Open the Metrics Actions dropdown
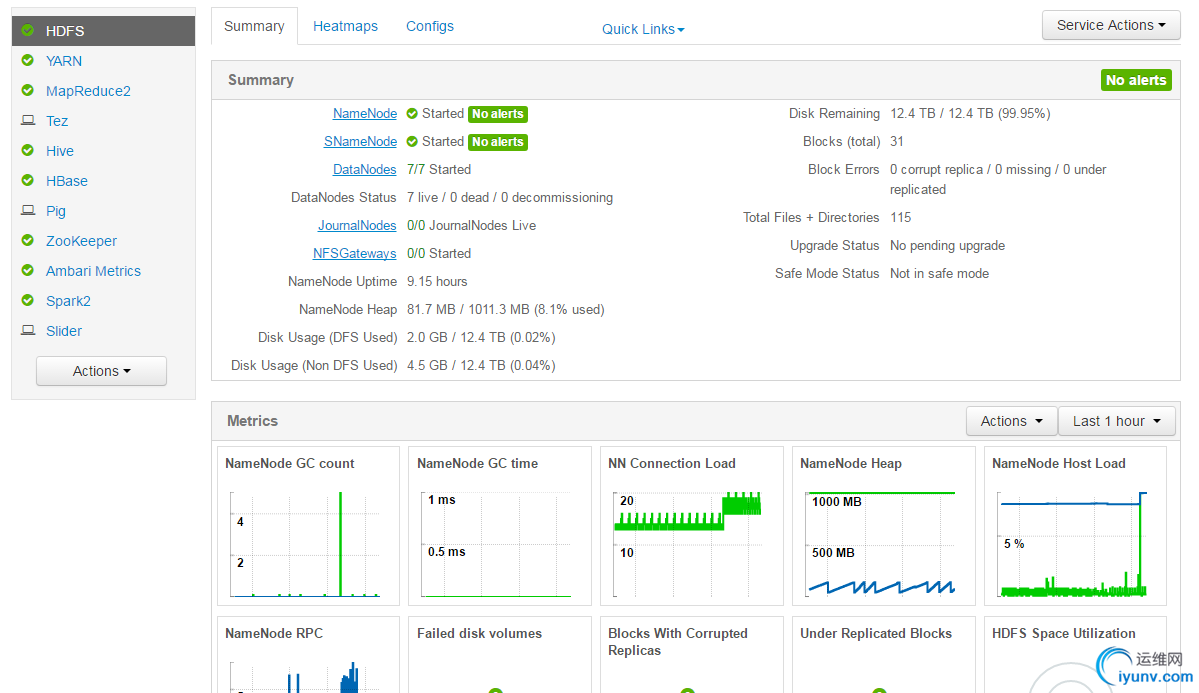This screenshot has width=1199, height=693. [x=1011, y=421]
